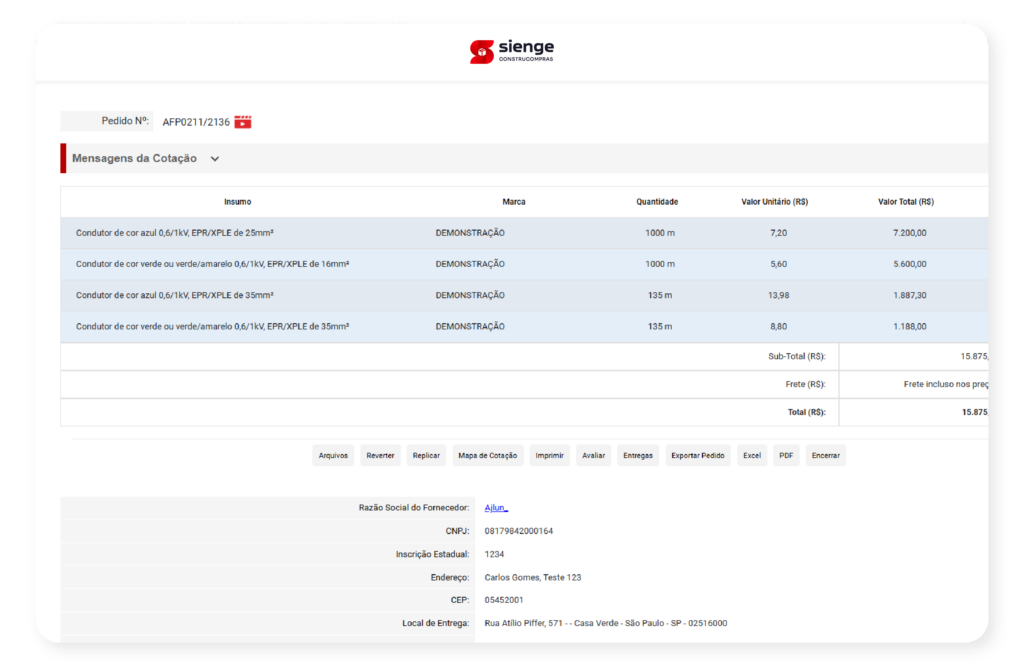Select row Condutor de cor azul 25mm²
This screenshot has width=1024, height=666.
pos(524,233)
